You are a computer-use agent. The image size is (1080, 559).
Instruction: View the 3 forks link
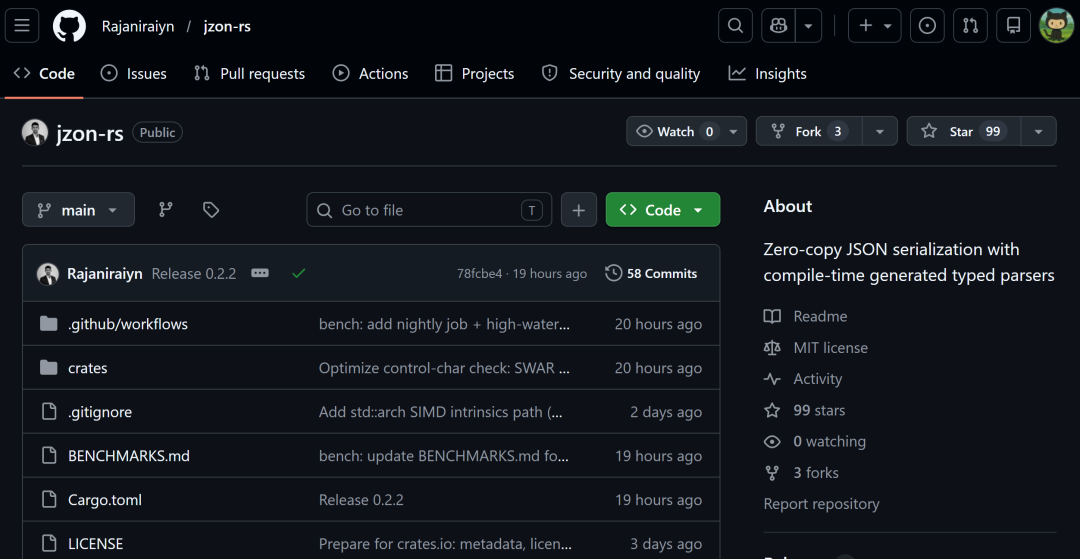[x=802, y=474]
